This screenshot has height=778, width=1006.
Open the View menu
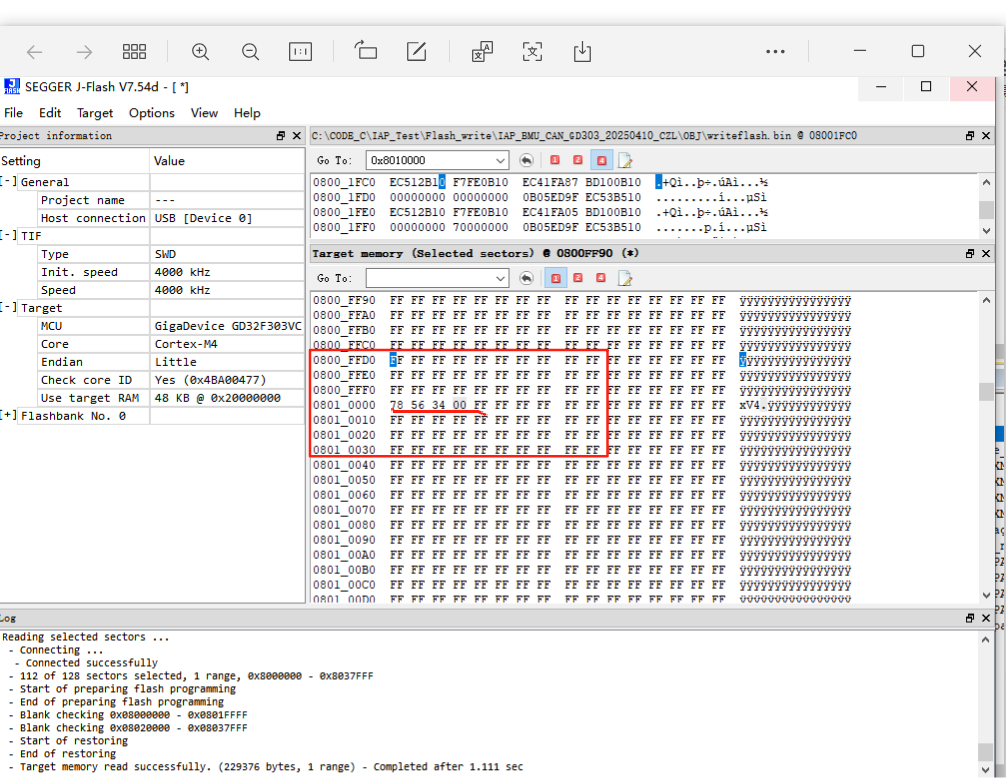click(204, 113)
